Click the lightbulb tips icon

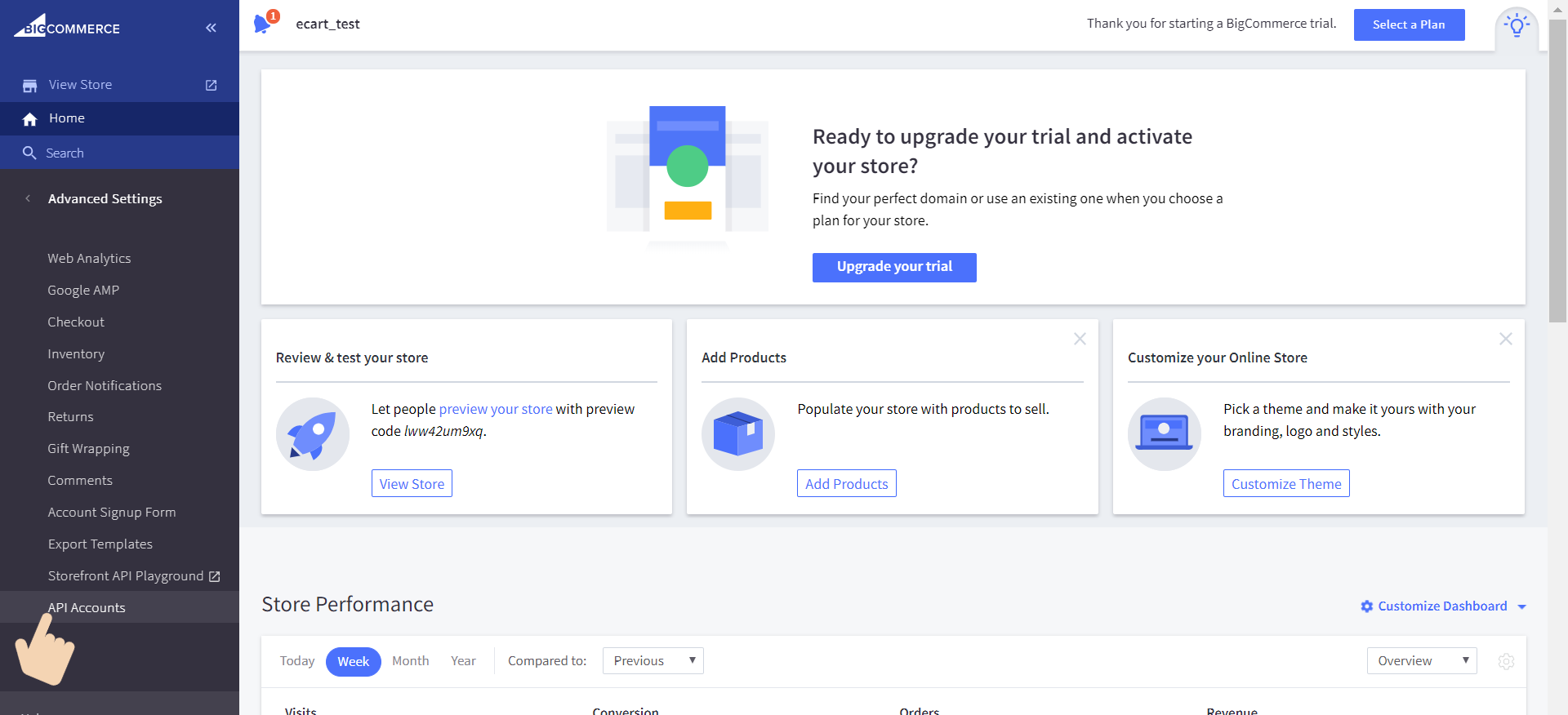point(1517,25)
